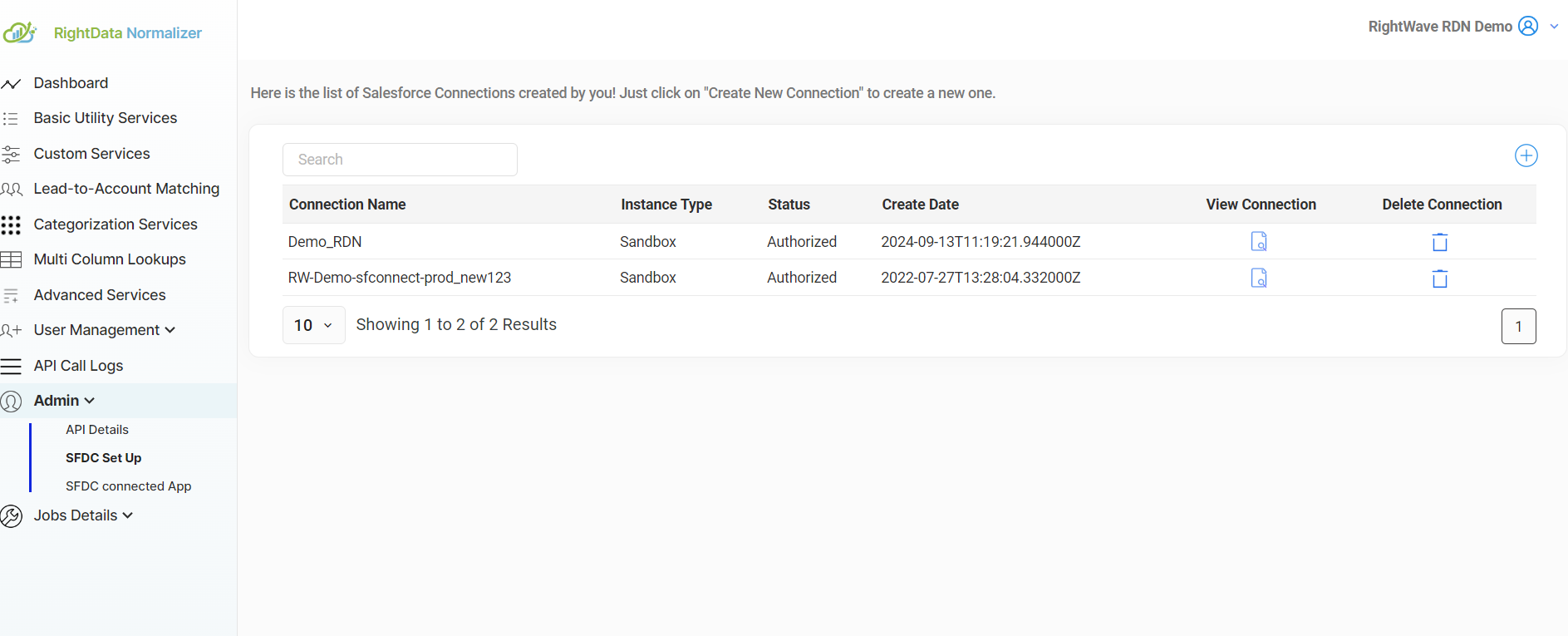Click the Connection Name column header
This screenshot has height=636, width=1568.
click(347, 205)
